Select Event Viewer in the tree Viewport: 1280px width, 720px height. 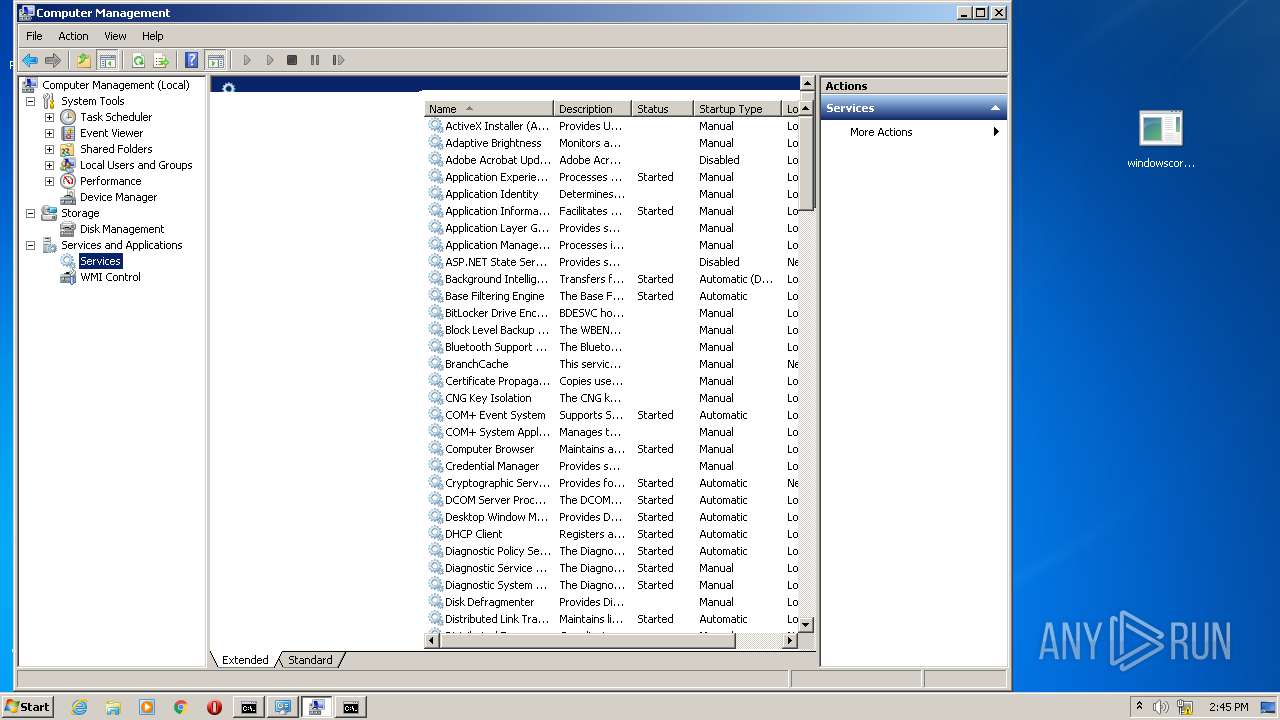coord(111,133)
